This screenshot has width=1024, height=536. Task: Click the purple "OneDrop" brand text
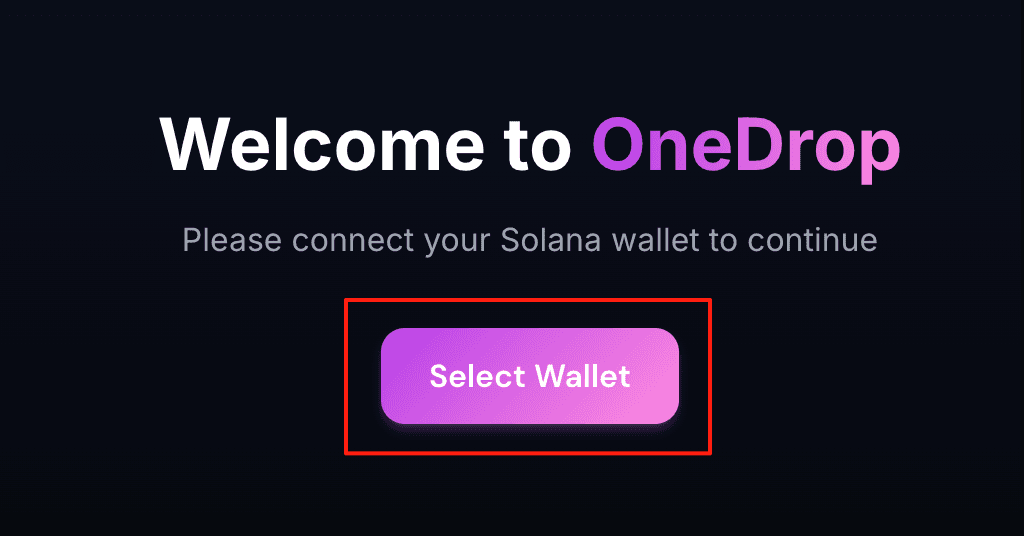click(x=746, y=149)
